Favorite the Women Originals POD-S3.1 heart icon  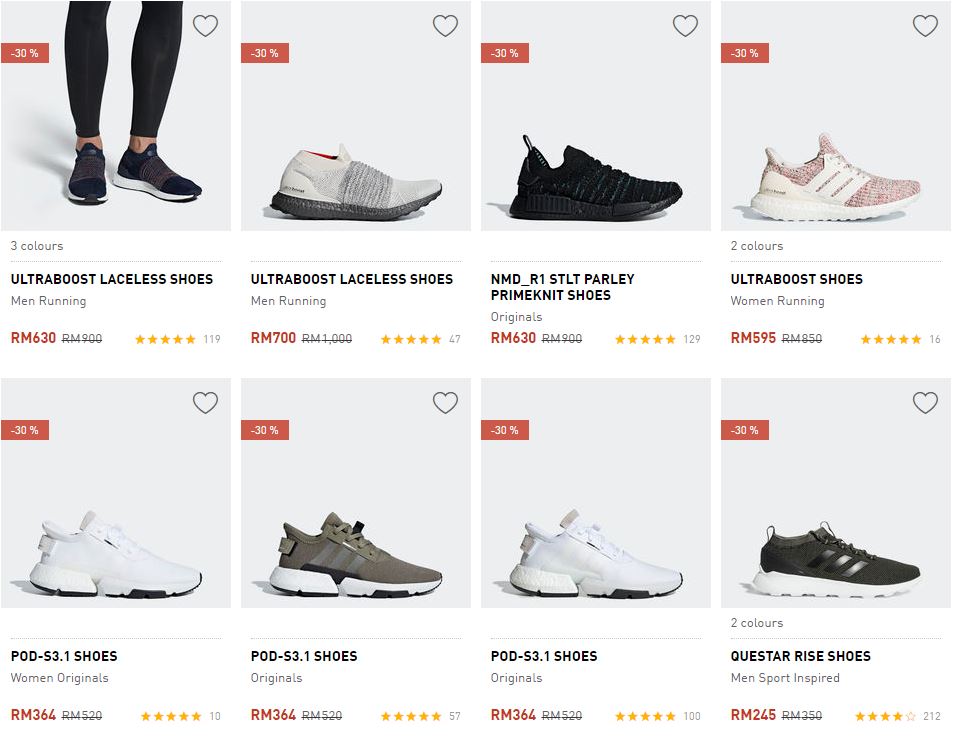click(x=205, y=403)
